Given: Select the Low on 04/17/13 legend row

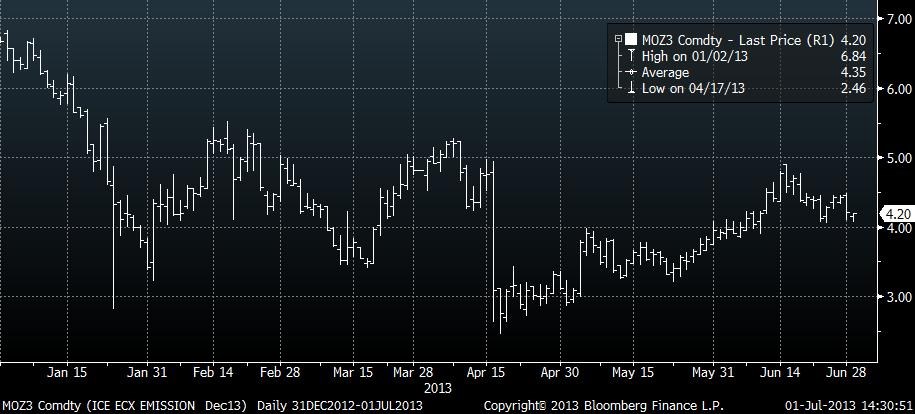Looking at the screenshot, I should pyautogui.click(x=693, y=89).
